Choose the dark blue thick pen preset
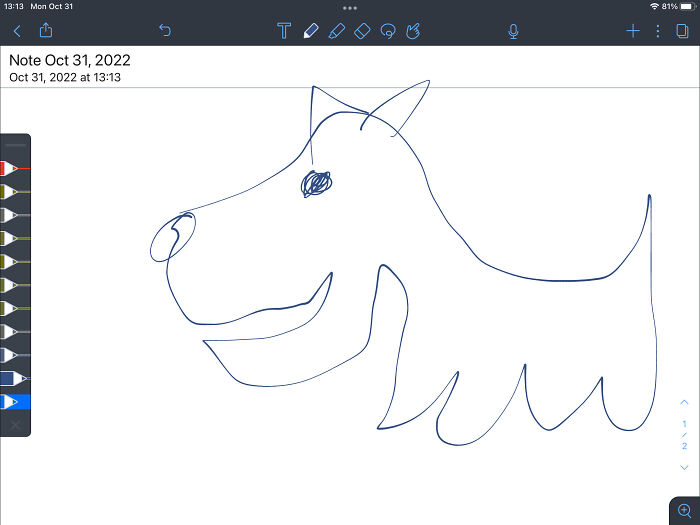Viewport: 700px width, 525px height. coord(14,378)
